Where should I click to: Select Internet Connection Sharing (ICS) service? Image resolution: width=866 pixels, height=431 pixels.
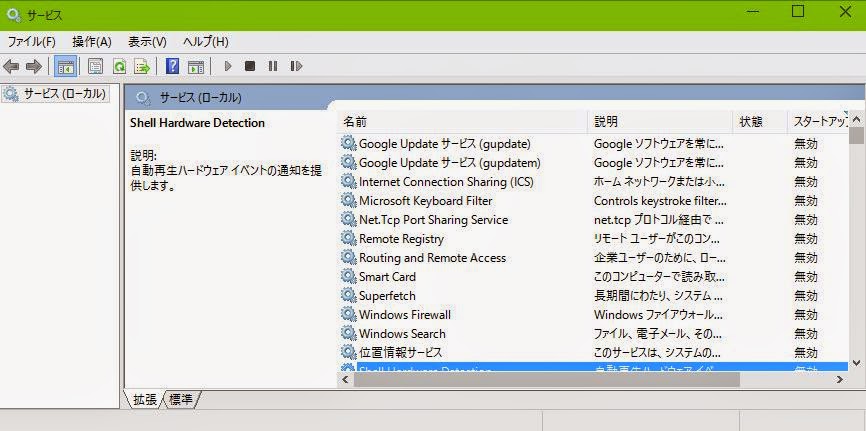point(594,182)
